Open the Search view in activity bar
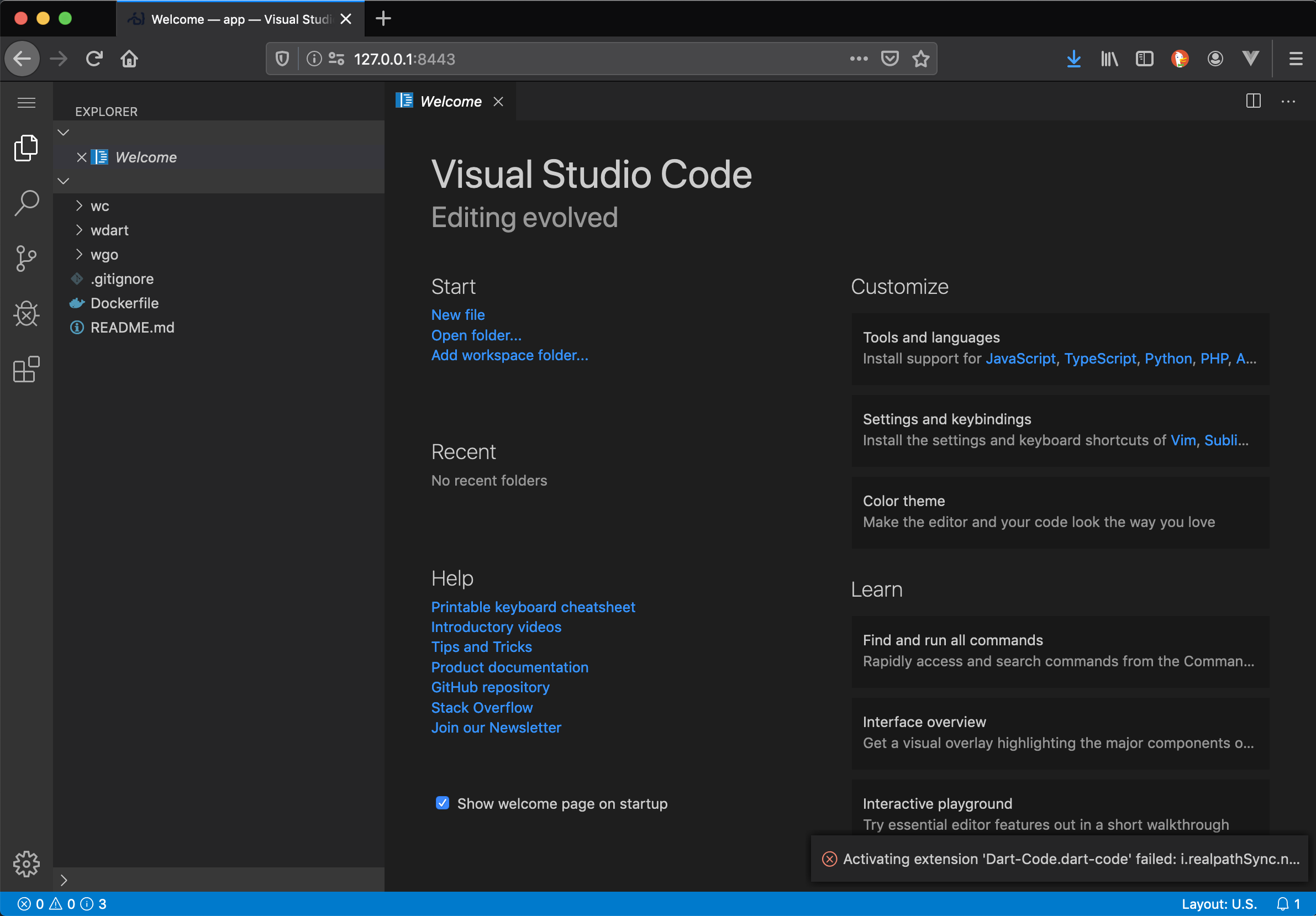 point(27,203)
